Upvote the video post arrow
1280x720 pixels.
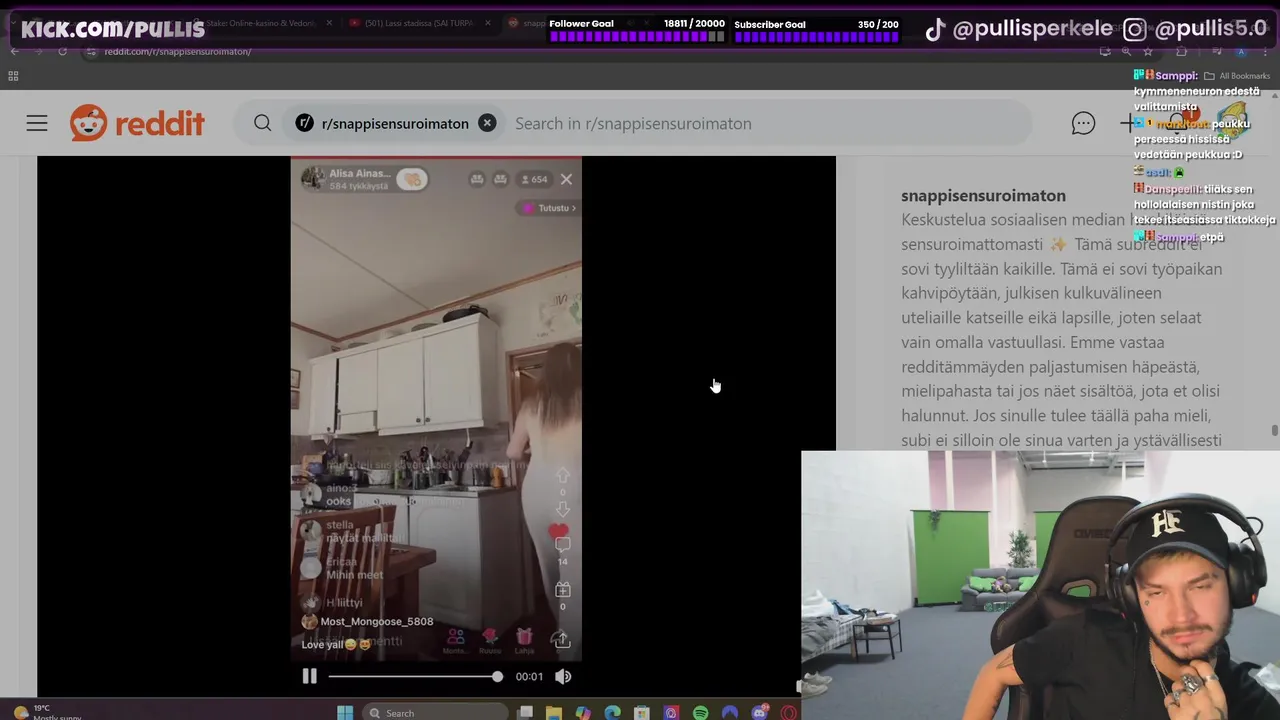coord(562,475)
